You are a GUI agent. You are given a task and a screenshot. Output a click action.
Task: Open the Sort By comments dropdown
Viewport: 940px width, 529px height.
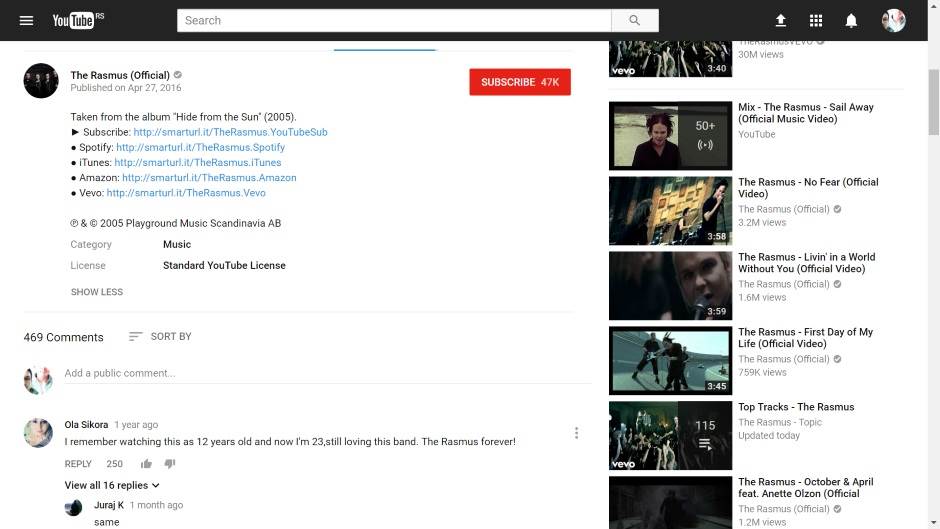click(160, 337)
